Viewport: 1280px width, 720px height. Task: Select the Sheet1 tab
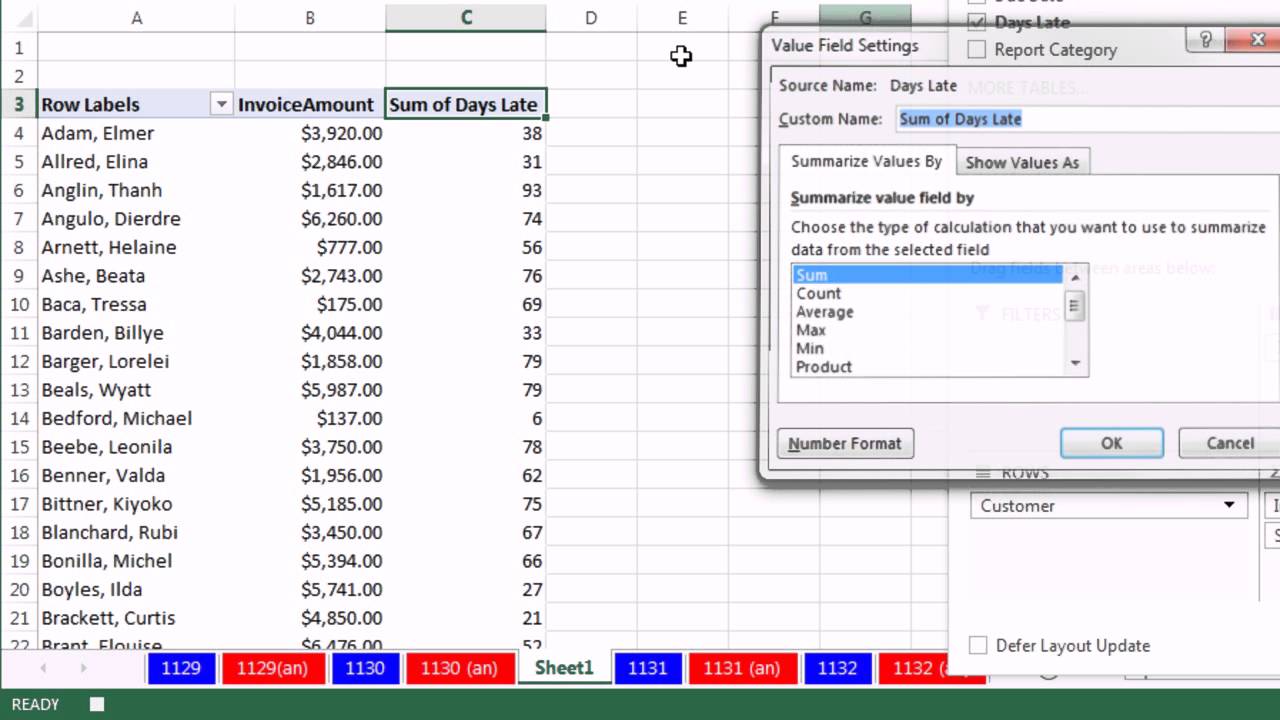click(564, 668)
